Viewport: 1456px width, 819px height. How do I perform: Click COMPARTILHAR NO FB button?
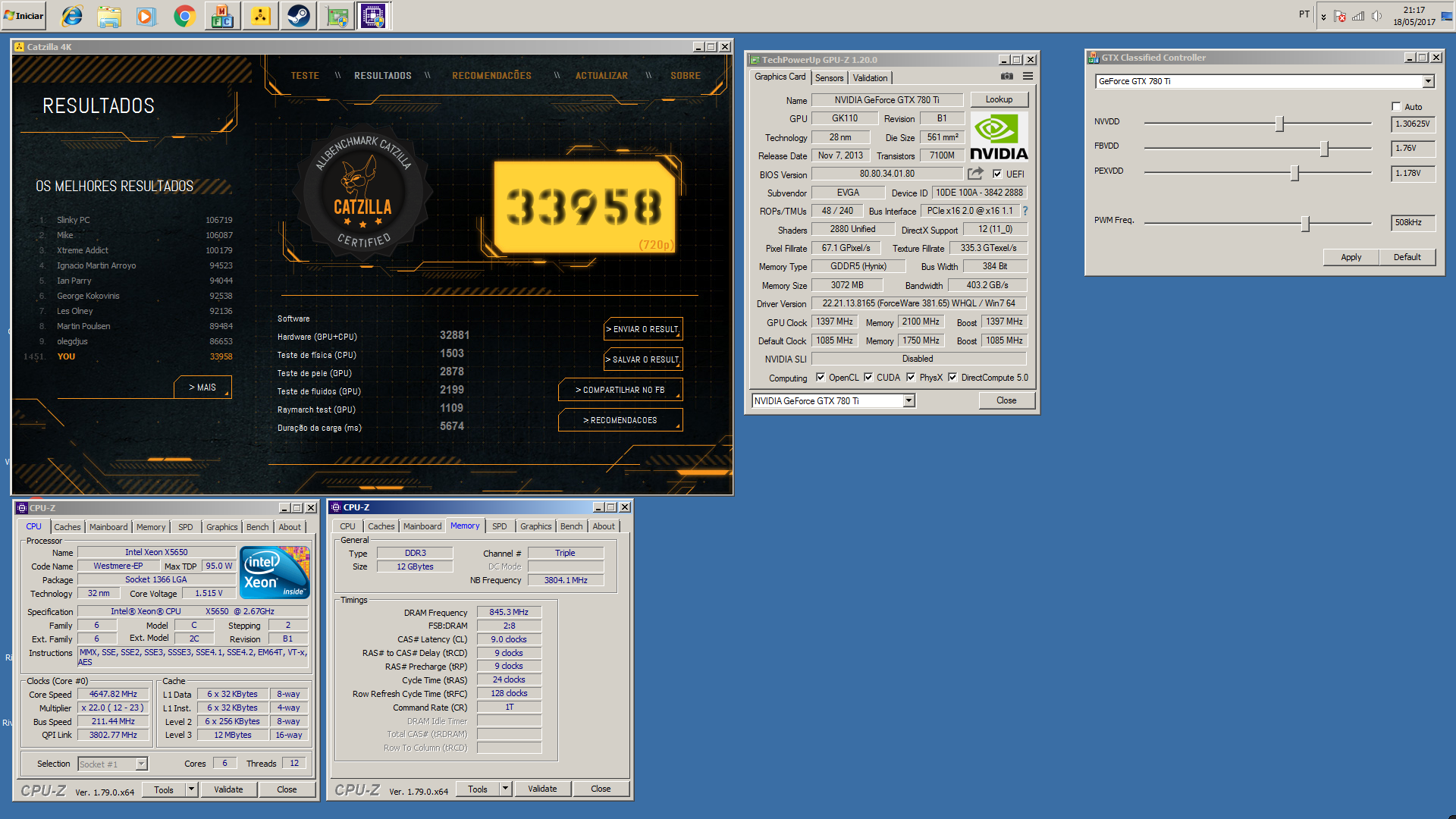pos(620,390)
